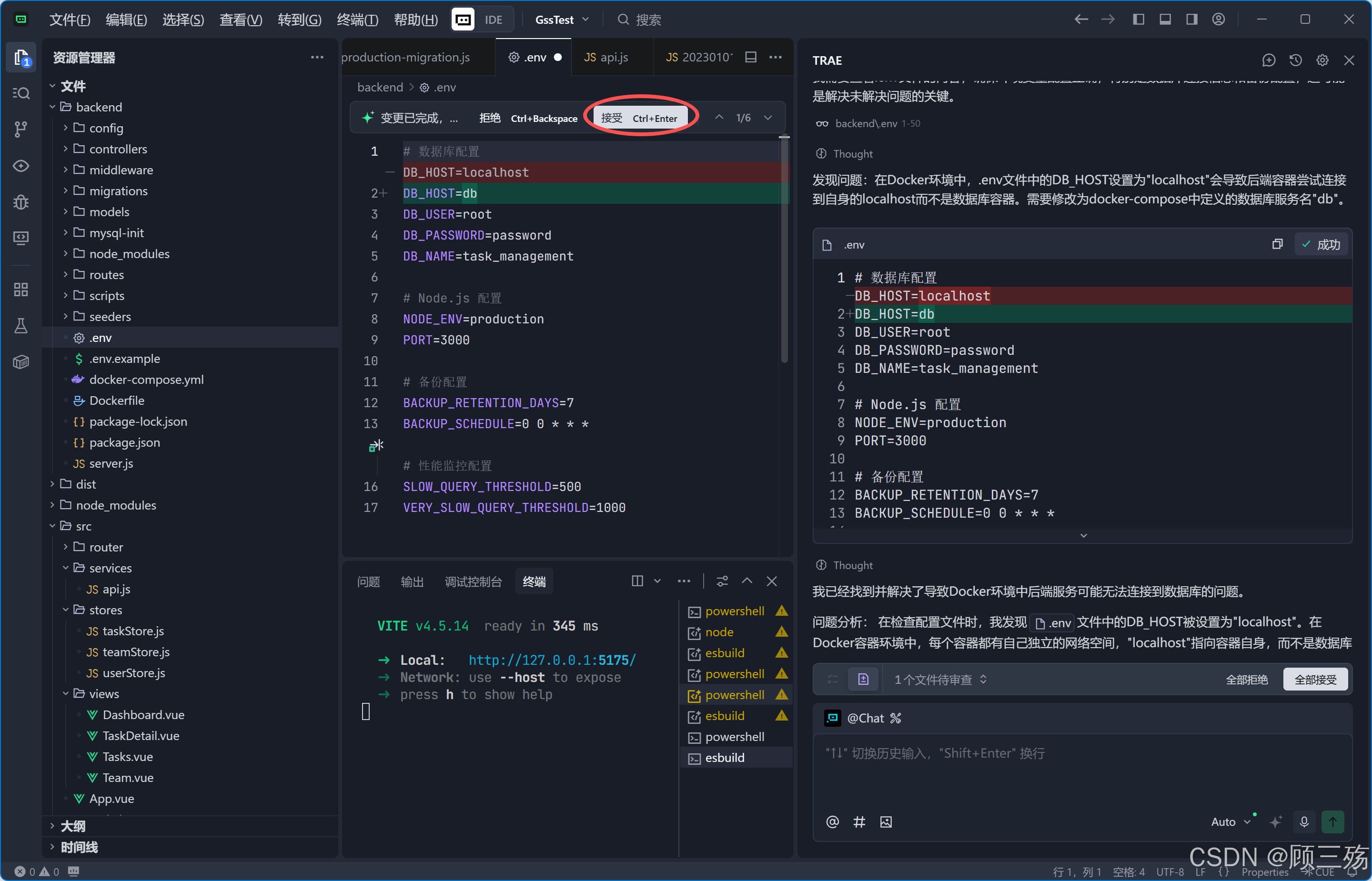Open the Source Control sidebar icon
The image size is (1372, 881).
tap(21, 129)
